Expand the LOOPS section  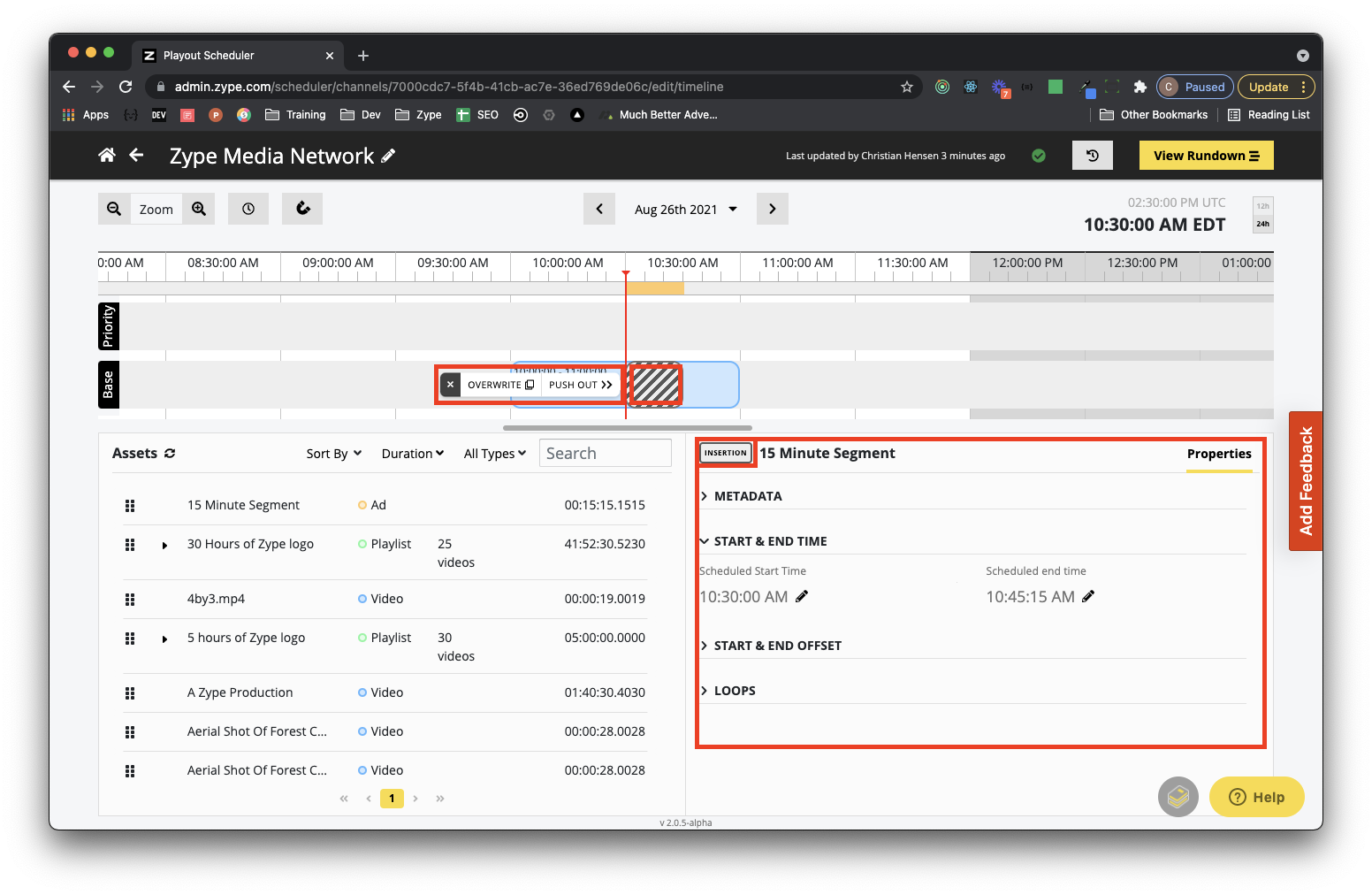[x=728, y=691]
